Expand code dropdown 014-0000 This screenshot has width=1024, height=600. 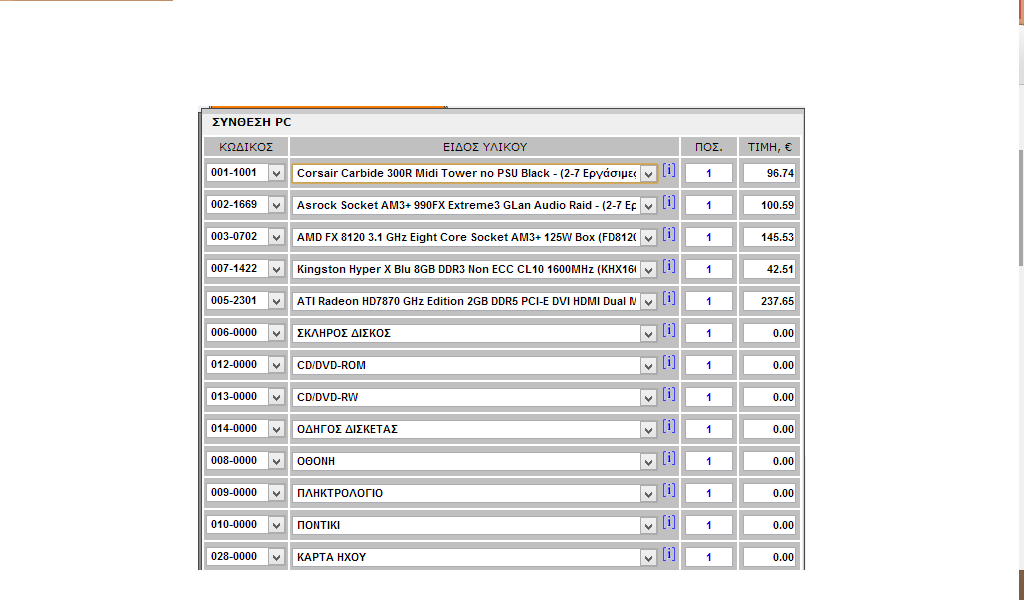[276, 430]
